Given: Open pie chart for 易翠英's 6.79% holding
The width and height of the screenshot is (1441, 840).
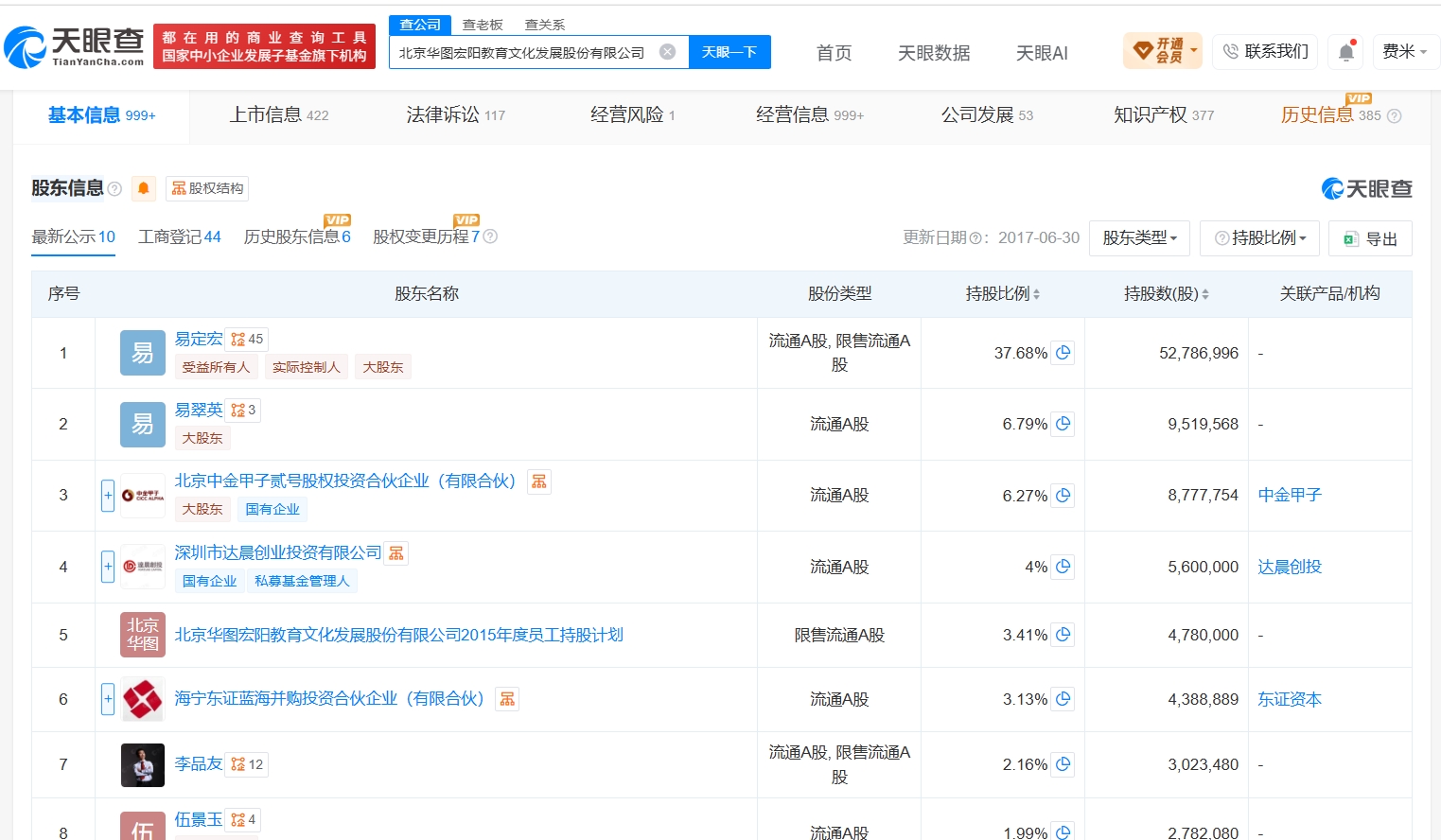Looking at the screenshot, I should coord(1063,424).
